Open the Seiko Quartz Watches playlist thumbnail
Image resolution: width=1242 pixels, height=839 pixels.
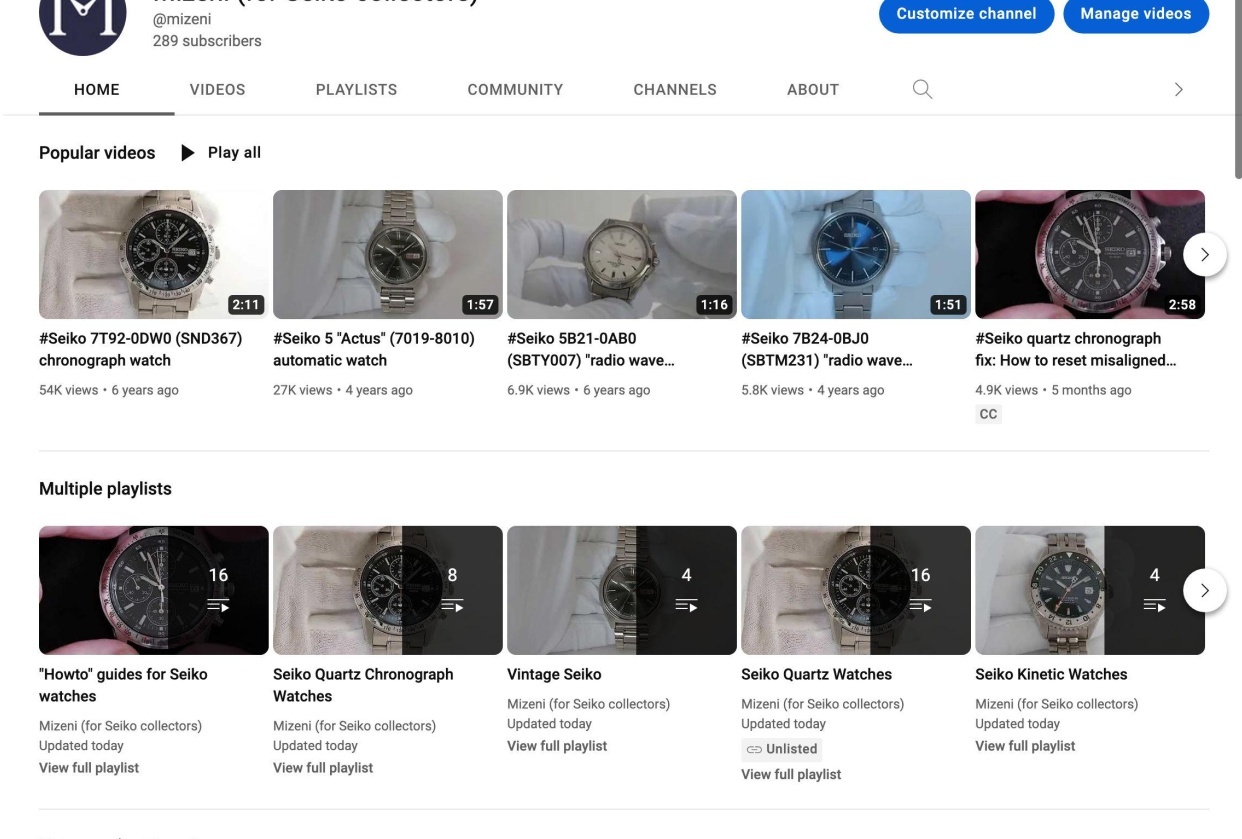point(856,590)
